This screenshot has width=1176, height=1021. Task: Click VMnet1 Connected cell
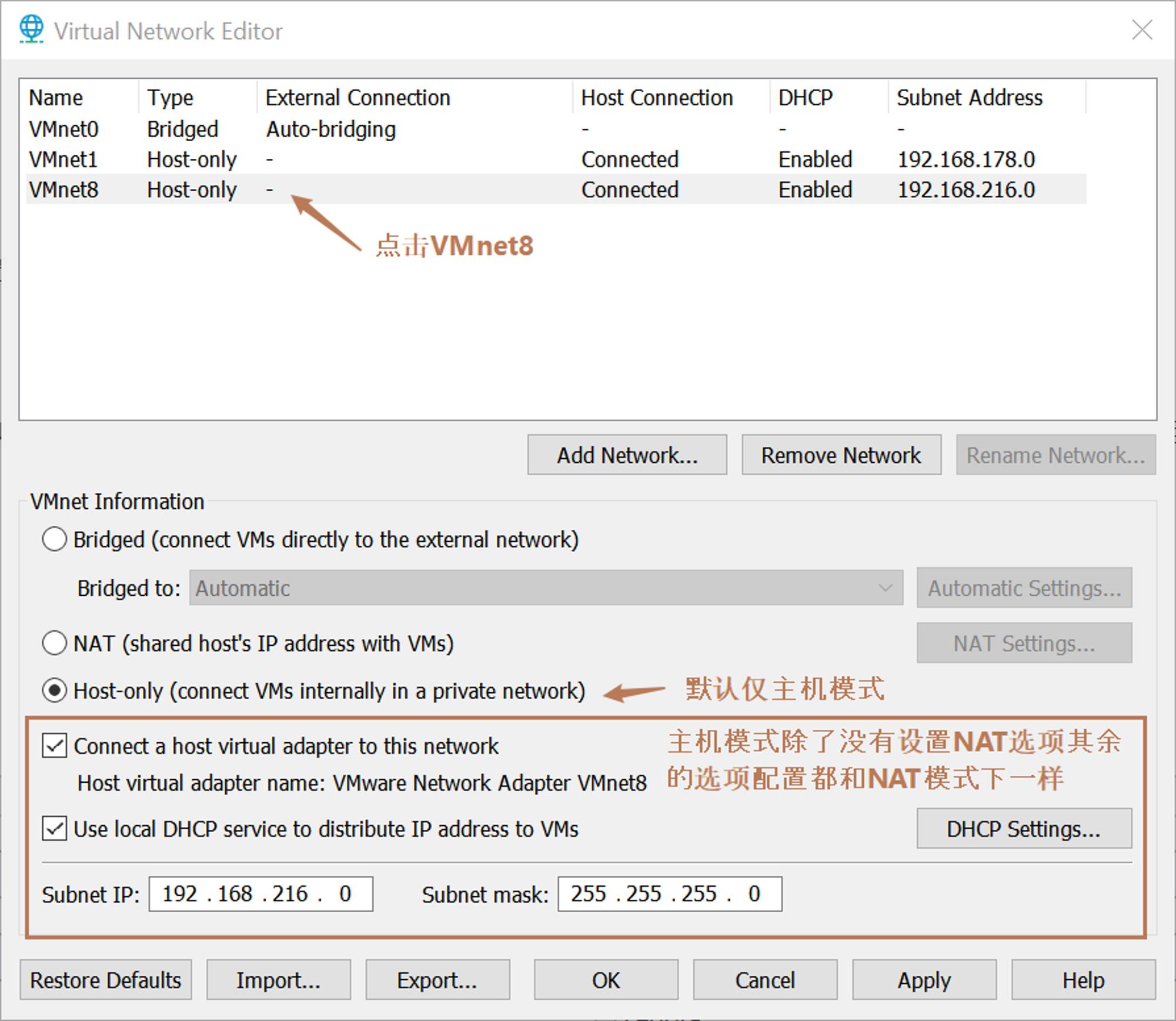click(630, 159)
